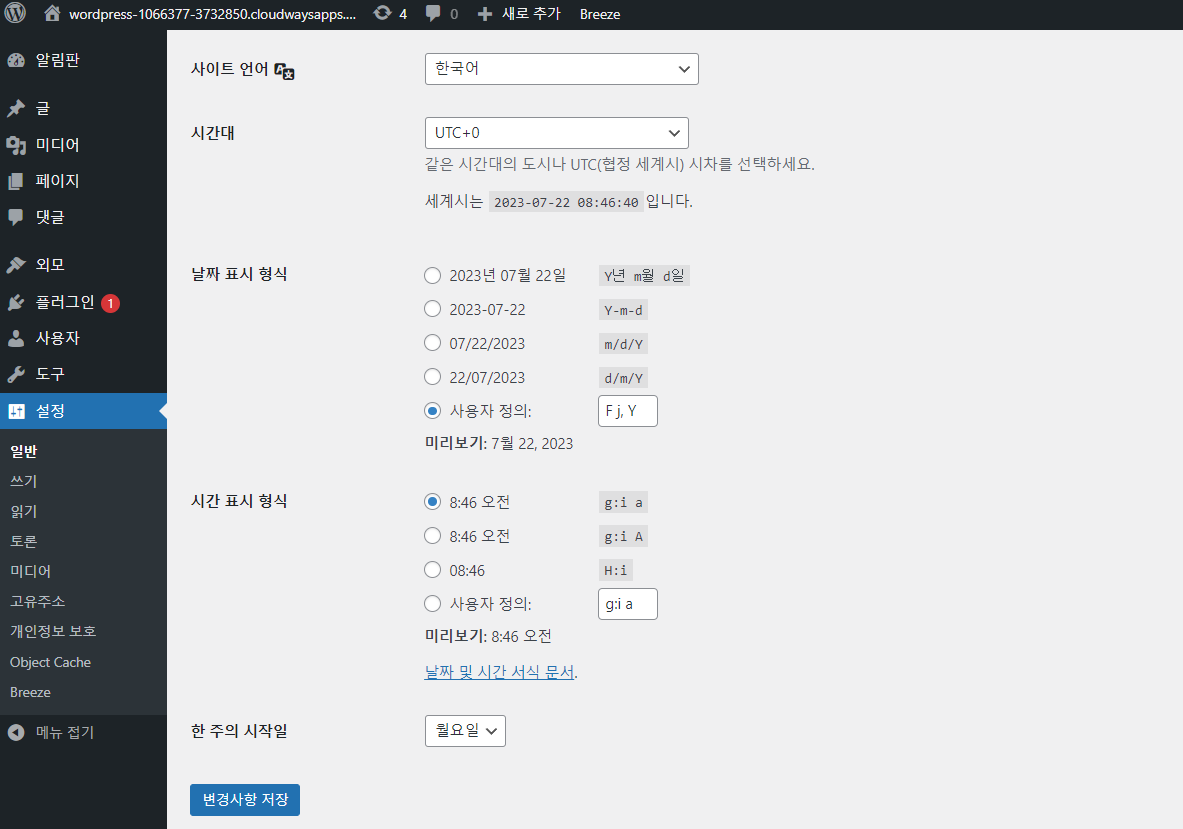
Task: Click the site name in admin bar
Action: (x=213, y=14)
